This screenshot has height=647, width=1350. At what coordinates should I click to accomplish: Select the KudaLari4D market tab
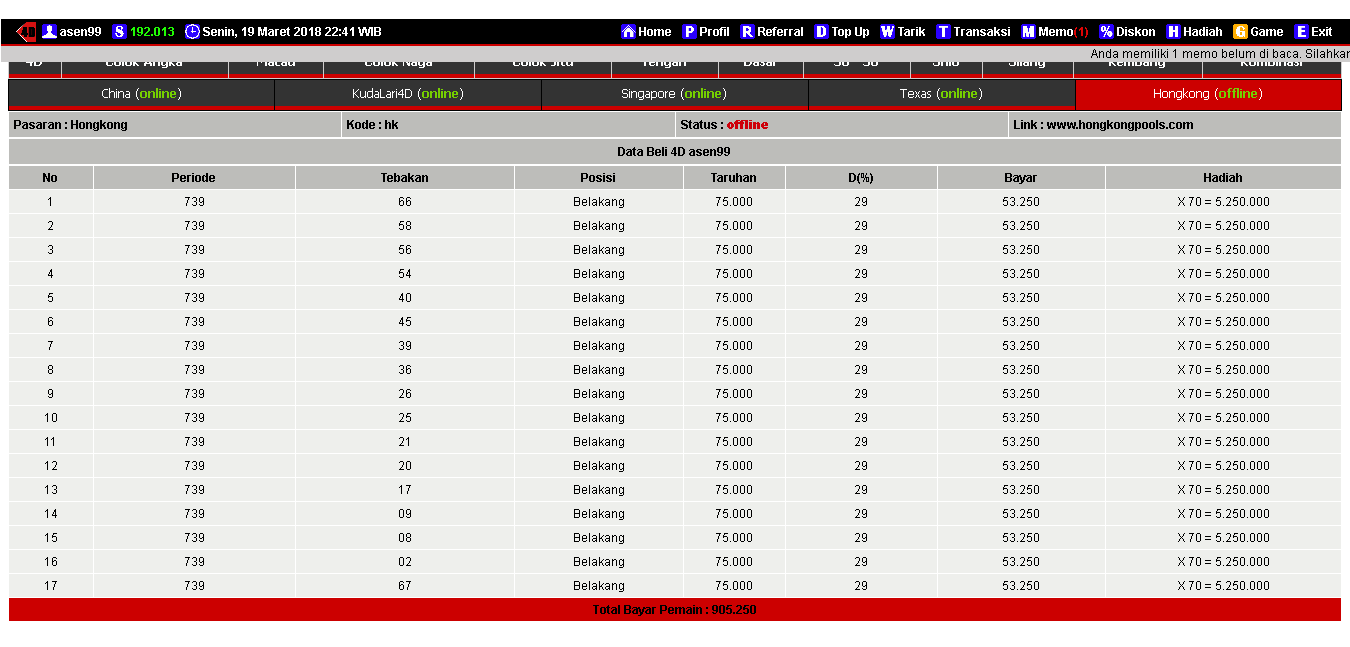[407, 94]
